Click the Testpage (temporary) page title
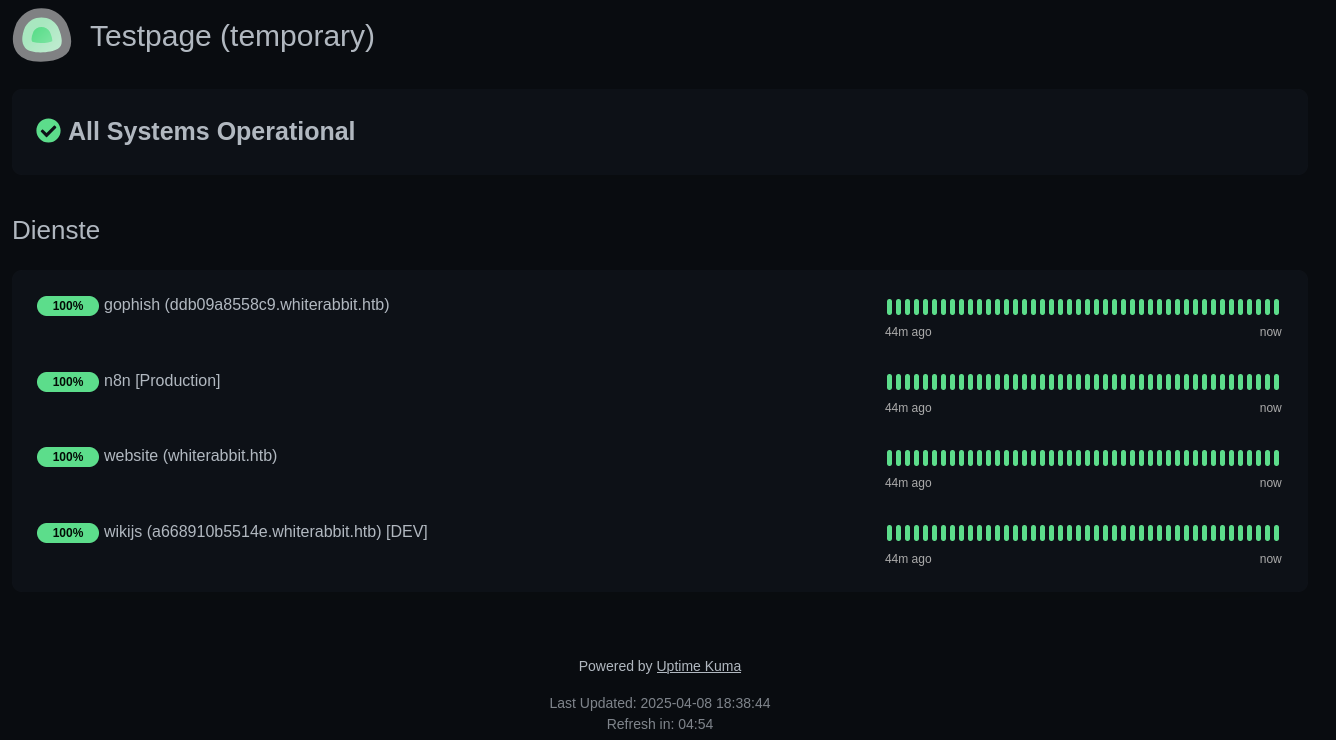Screen dimensions: 1336x740 (x=232, y=36)
